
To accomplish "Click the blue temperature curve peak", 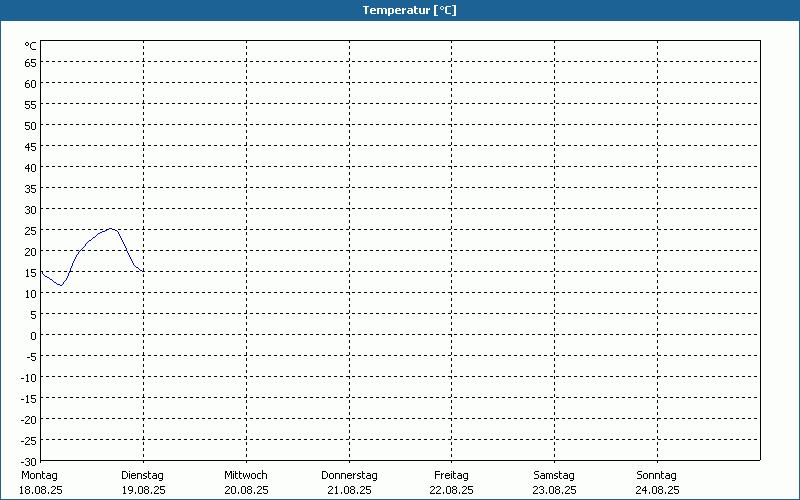I will 110,229.
